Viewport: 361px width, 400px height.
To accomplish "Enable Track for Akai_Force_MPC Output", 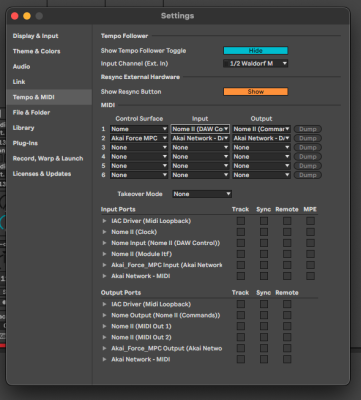I will pyautogui.click(x=241, y=348).
